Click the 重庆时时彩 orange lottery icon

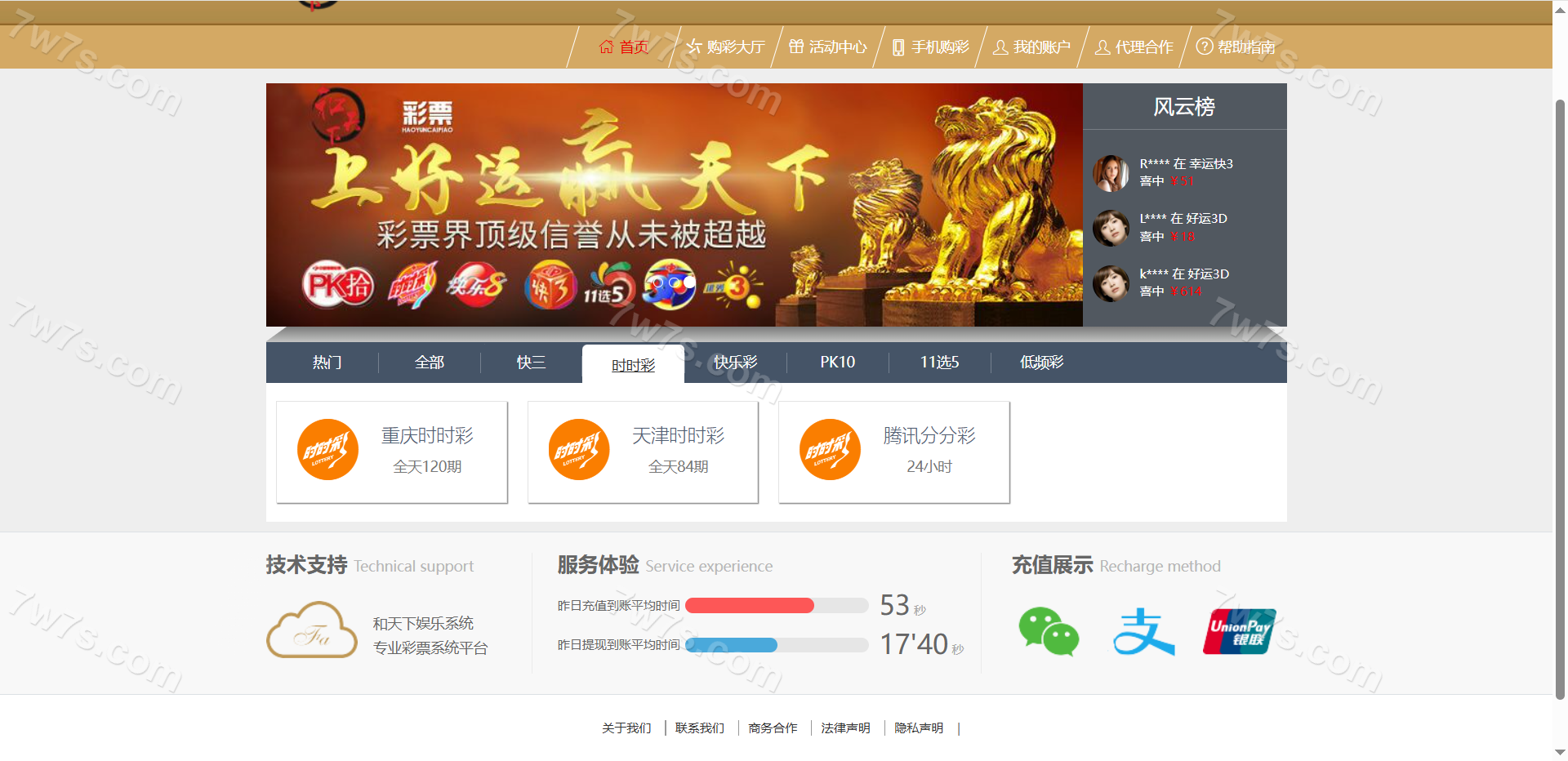(x=327, y=450)
